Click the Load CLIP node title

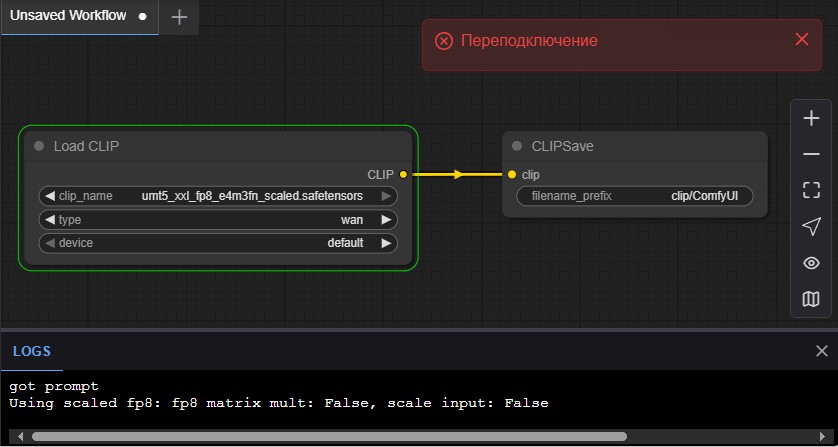click(x=86, y=146)
